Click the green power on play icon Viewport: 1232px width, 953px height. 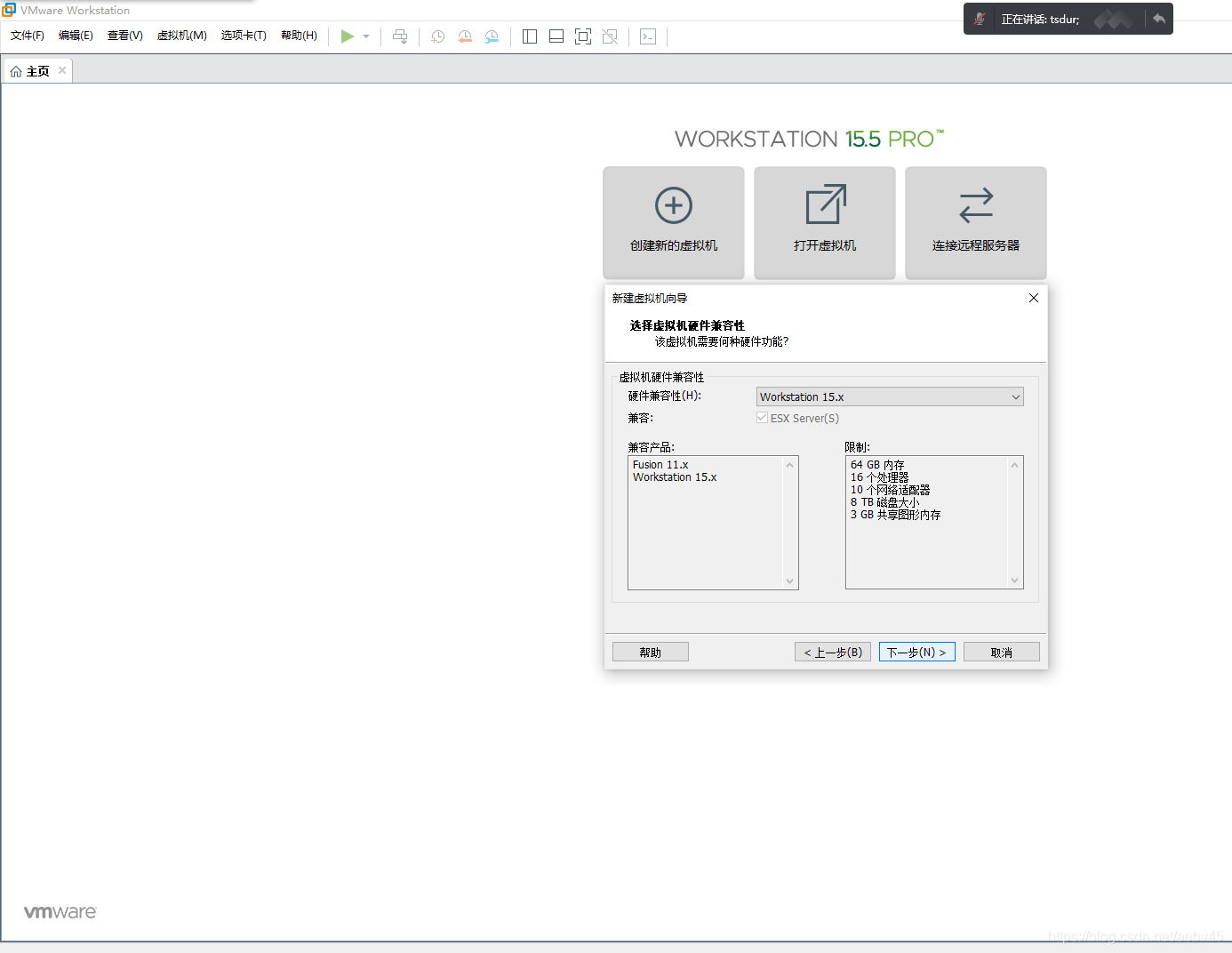[x=347, y=36]
